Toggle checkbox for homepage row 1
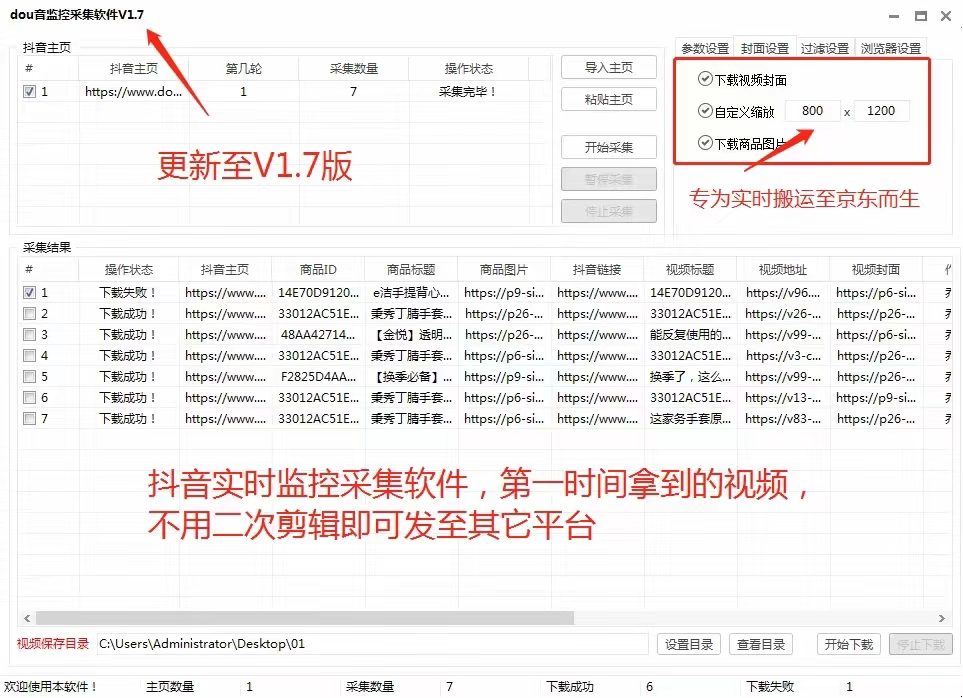 pyautogui.click(x=29, y=91)
